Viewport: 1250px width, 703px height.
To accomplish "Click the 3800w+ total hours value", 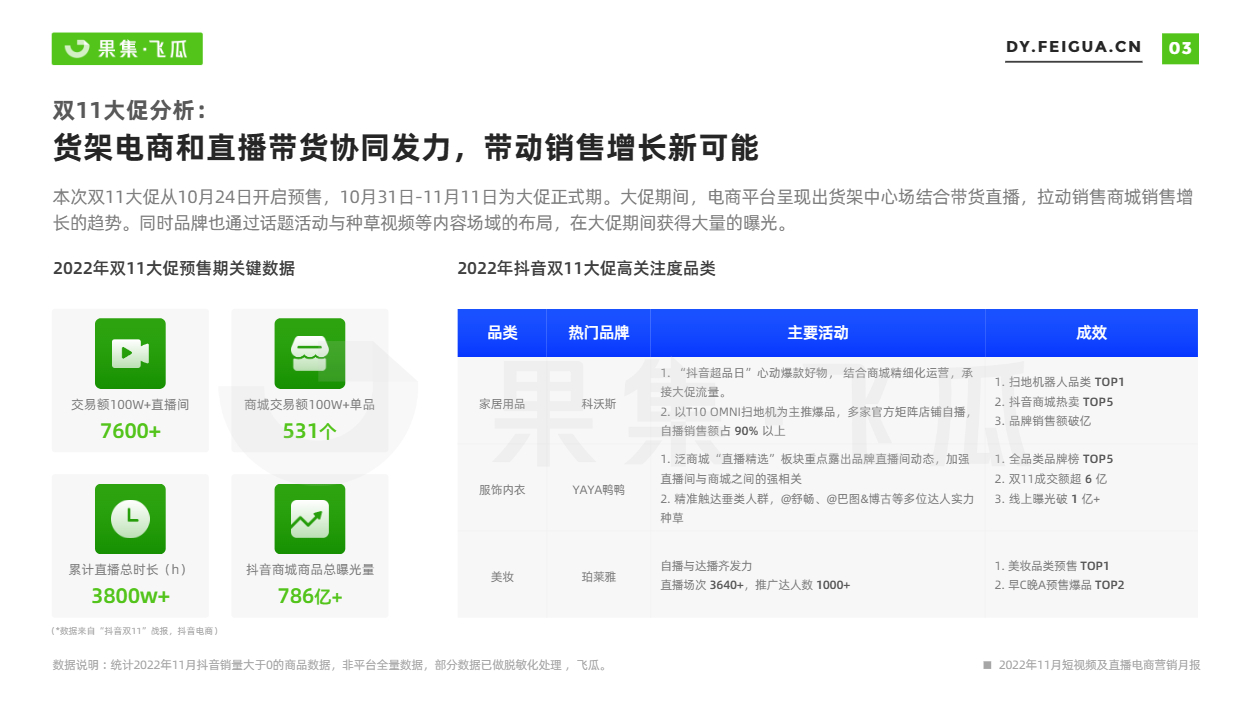I will [x=130, y=596].
